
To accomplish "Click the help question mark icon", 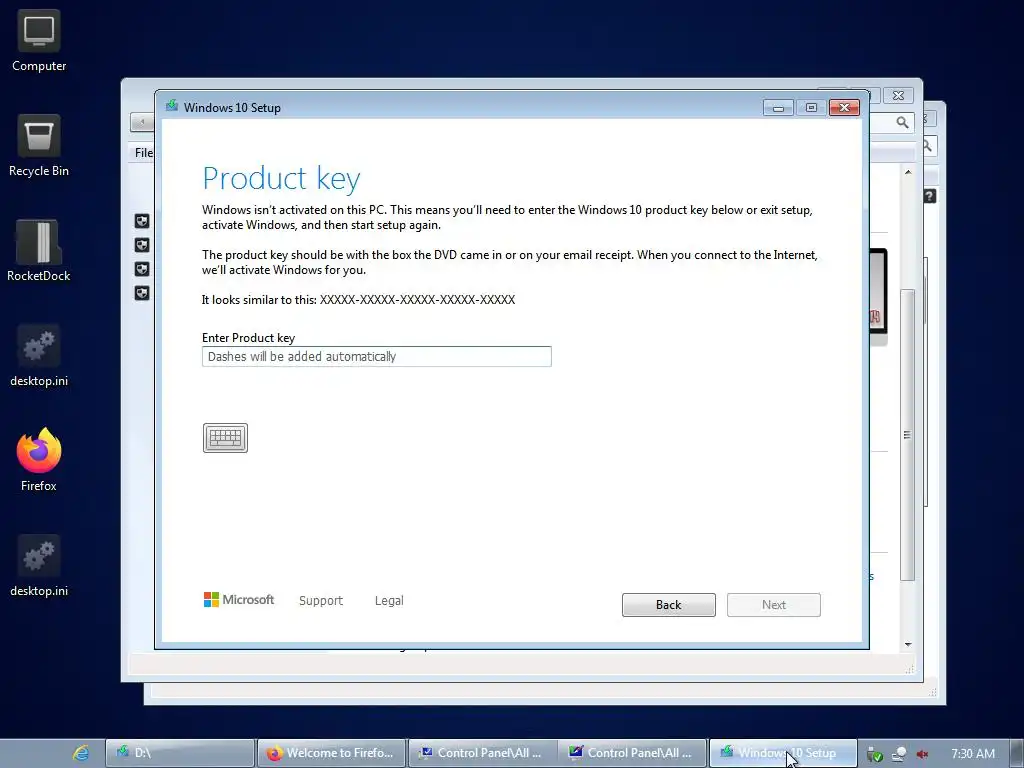I will pos(930,196).
